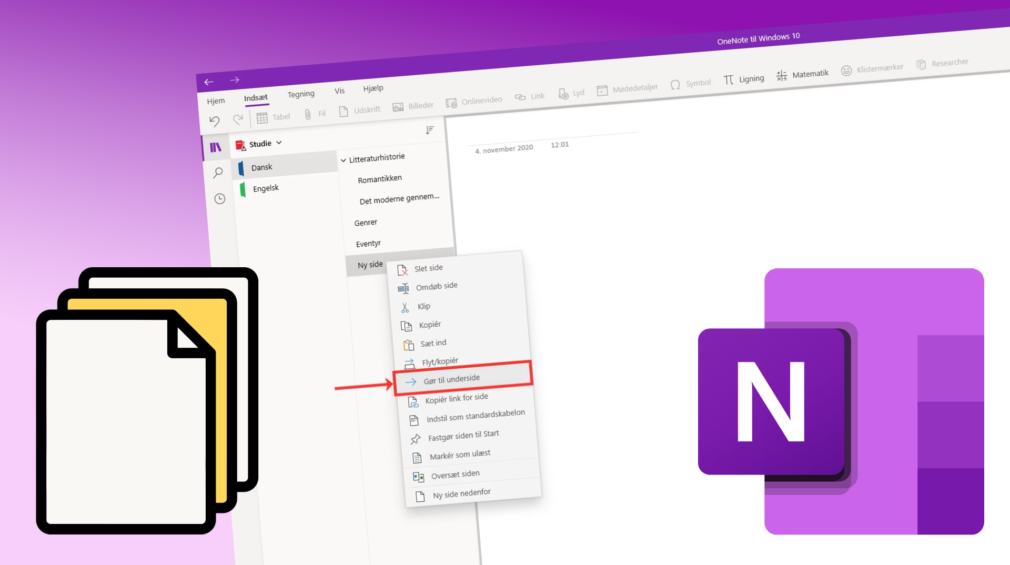
Task: Open the Romantikken page
Action: pos(379,178)
